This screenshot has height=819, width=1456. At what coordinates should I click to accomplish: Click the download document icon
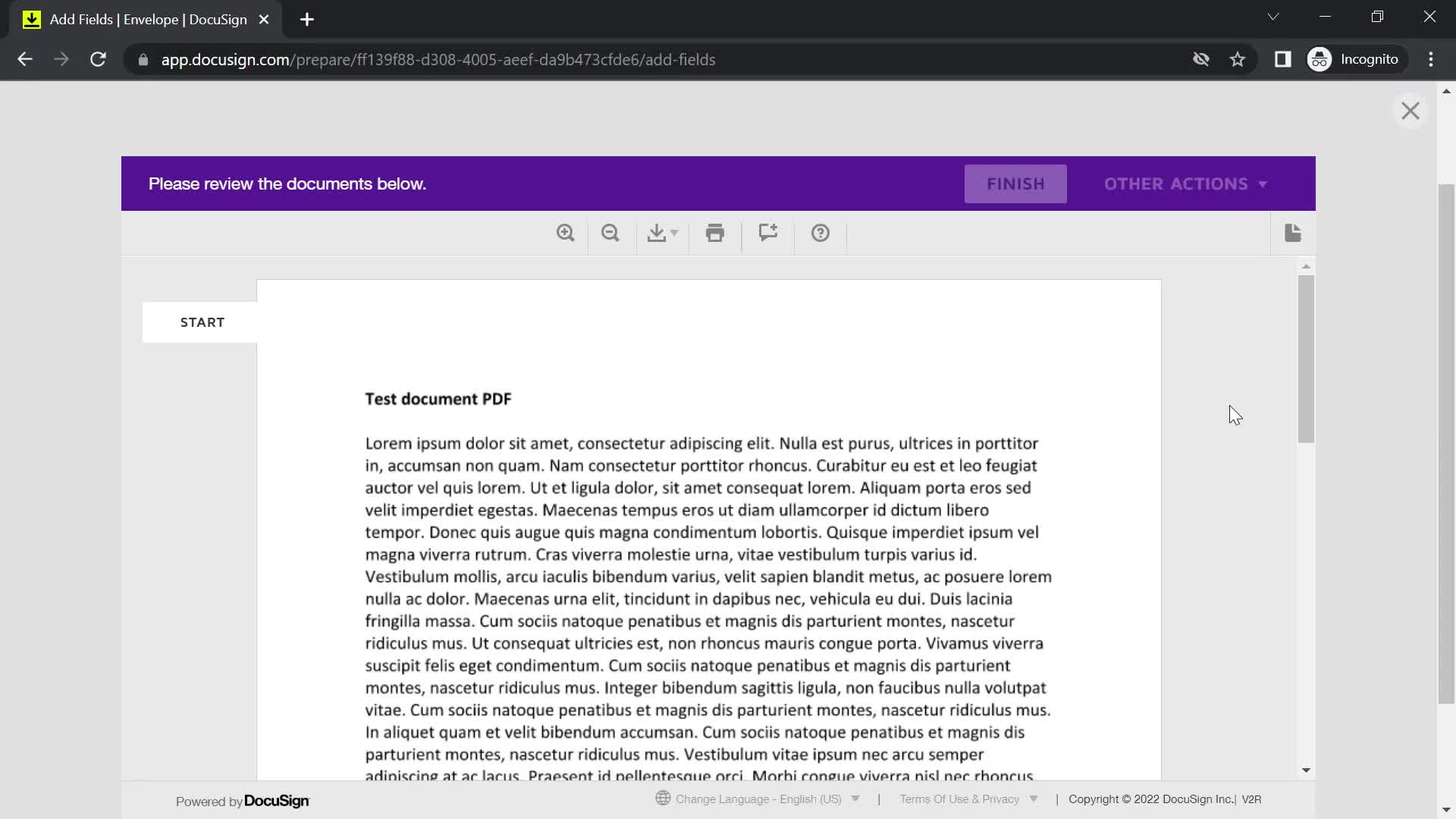click(656, 233)
